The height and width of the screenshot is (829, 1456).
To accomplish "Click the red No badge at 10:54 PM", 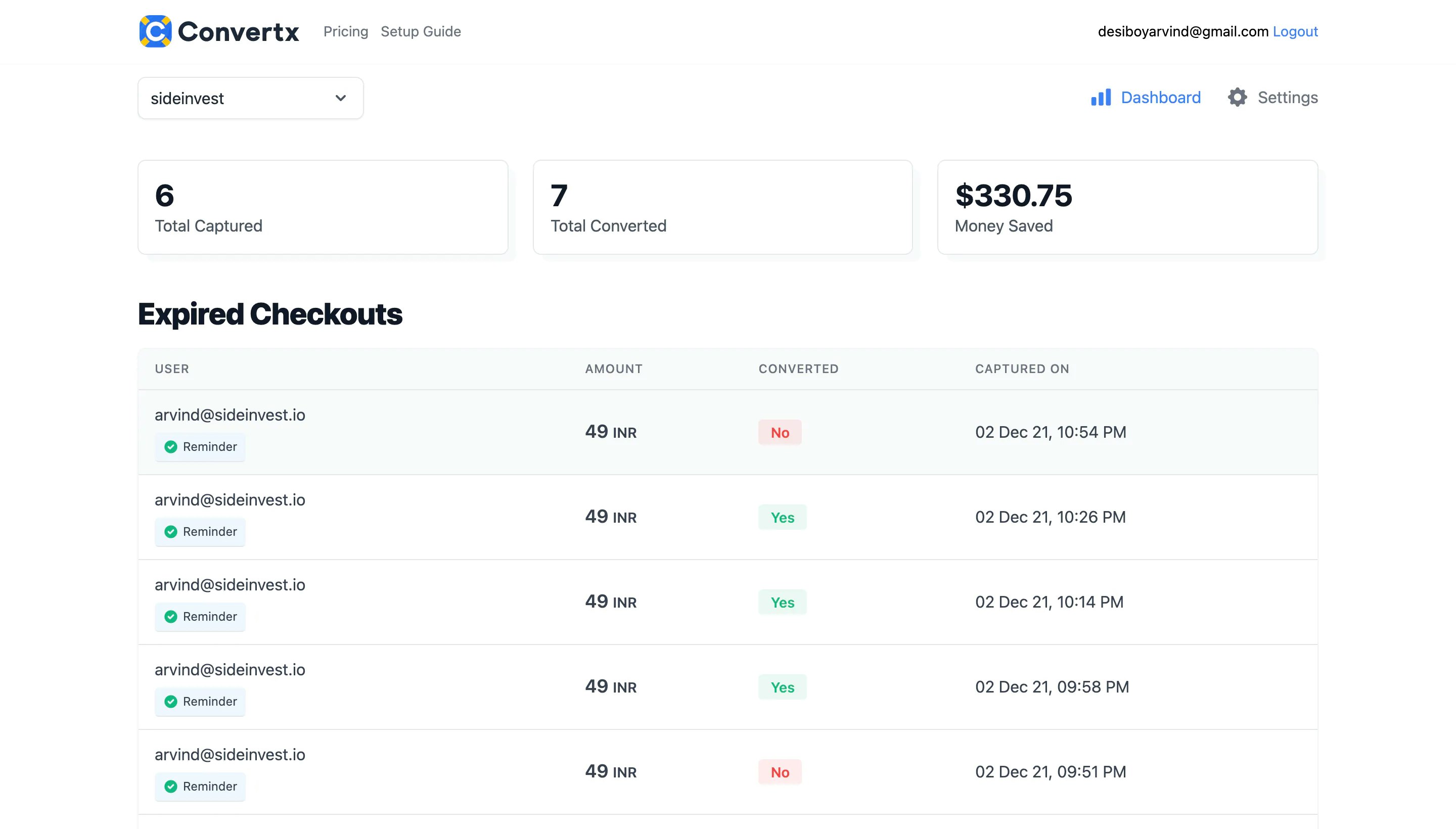I will coord(779,432).
